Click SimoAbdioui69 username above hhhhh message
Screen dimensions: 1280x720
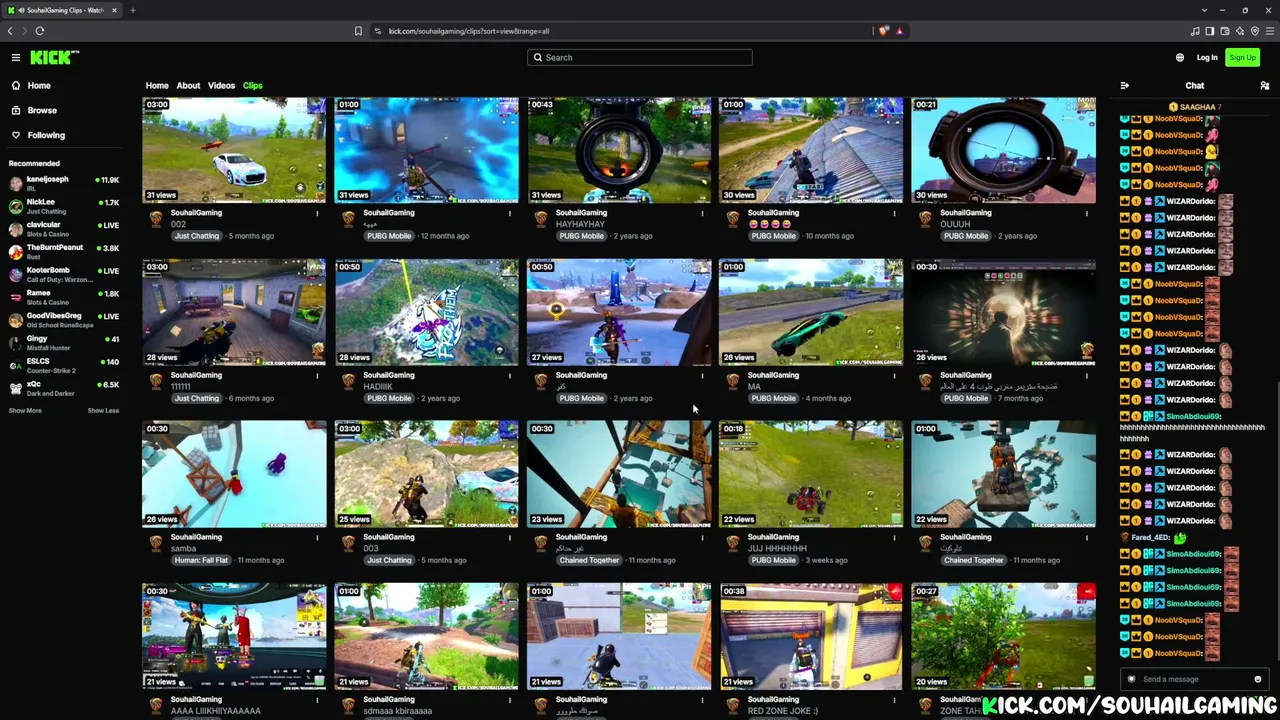click(1194, 416)
